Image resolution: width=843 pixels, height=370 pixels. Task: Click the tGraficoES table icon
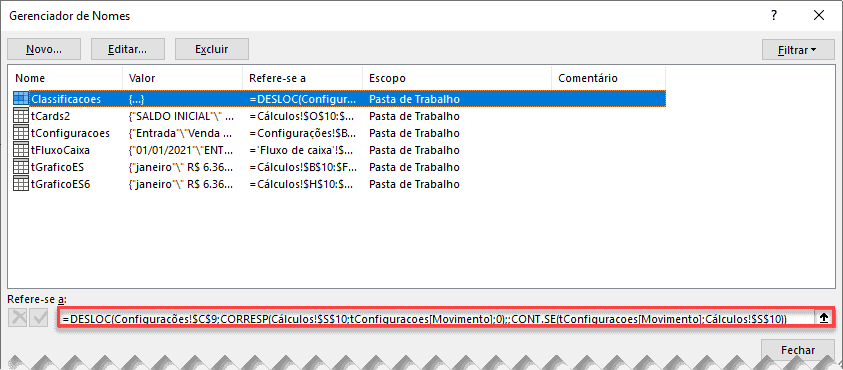[x=20, y=167]
